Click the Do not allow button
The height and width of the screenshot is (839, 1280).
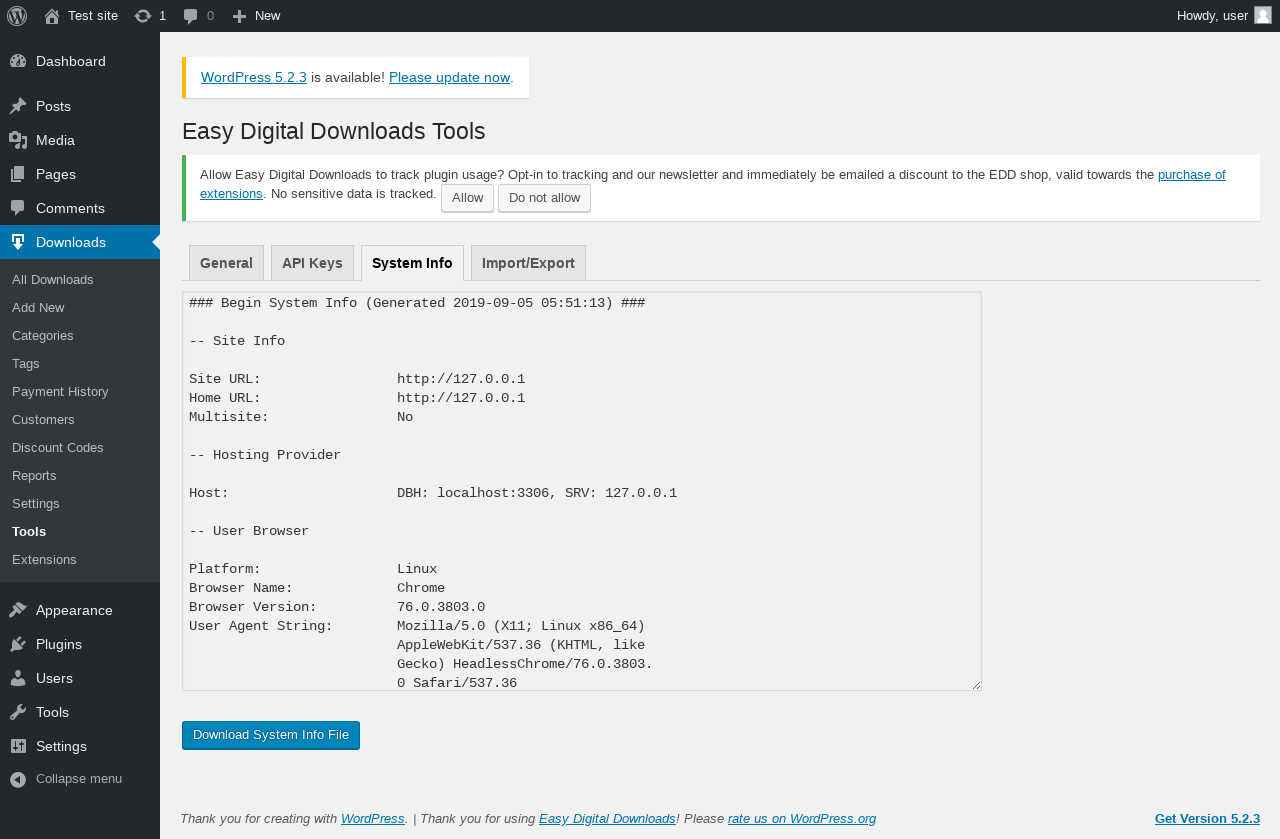pyautogui.click(x=544, y=198)
